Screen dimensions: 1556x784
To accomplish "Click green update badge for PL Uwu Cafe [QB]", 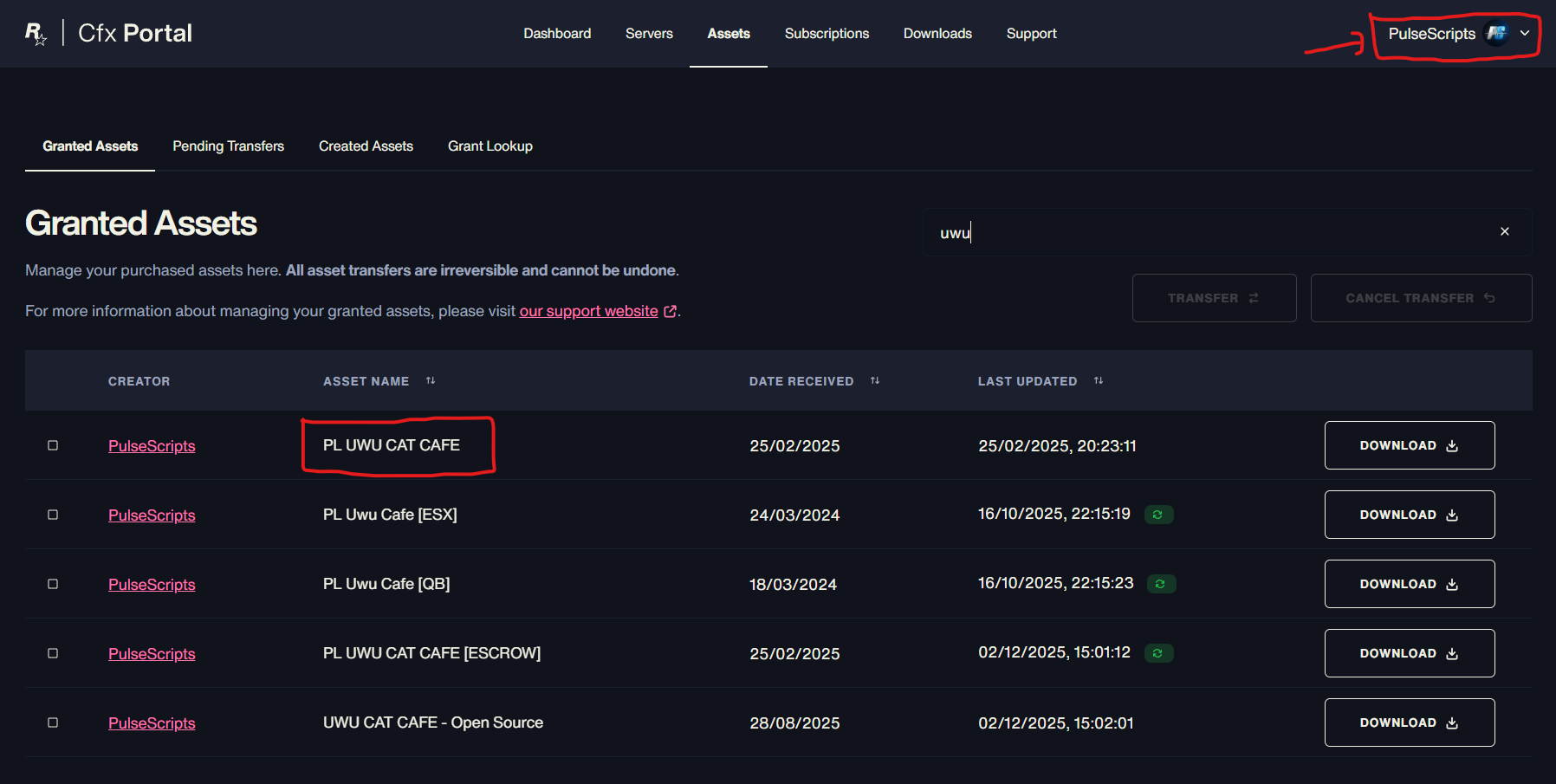I will [x=1161, y=584].
